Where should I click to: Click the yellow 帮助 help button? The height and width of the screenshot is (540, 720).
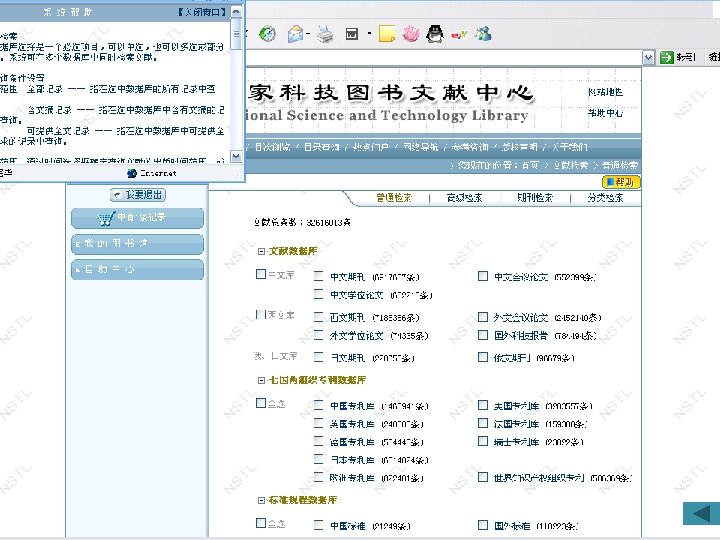point(621,182)
